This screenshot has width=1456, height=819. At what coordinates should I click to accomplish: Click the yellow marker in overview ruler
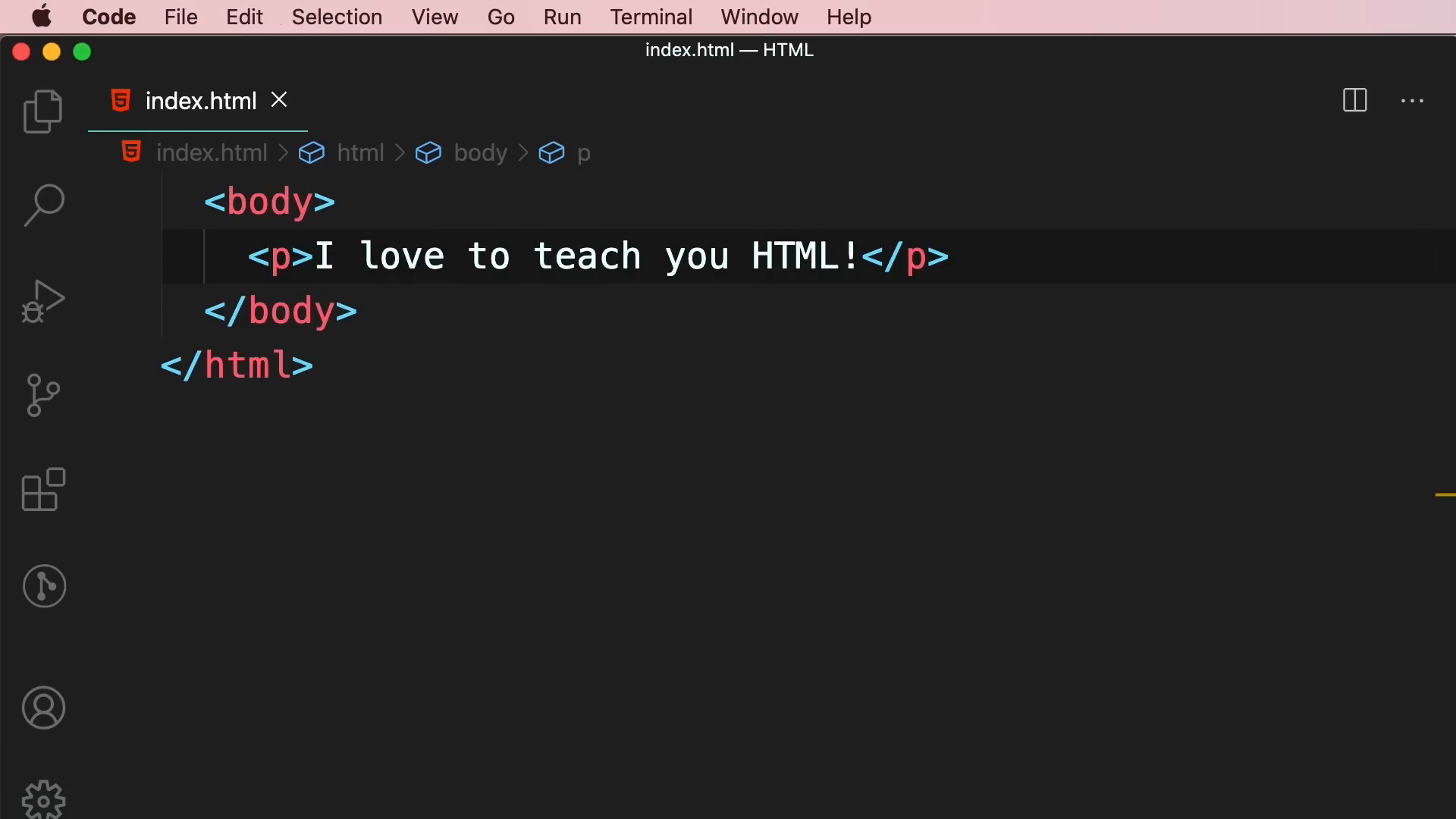pyautogui.click(x=1445, y=494)
